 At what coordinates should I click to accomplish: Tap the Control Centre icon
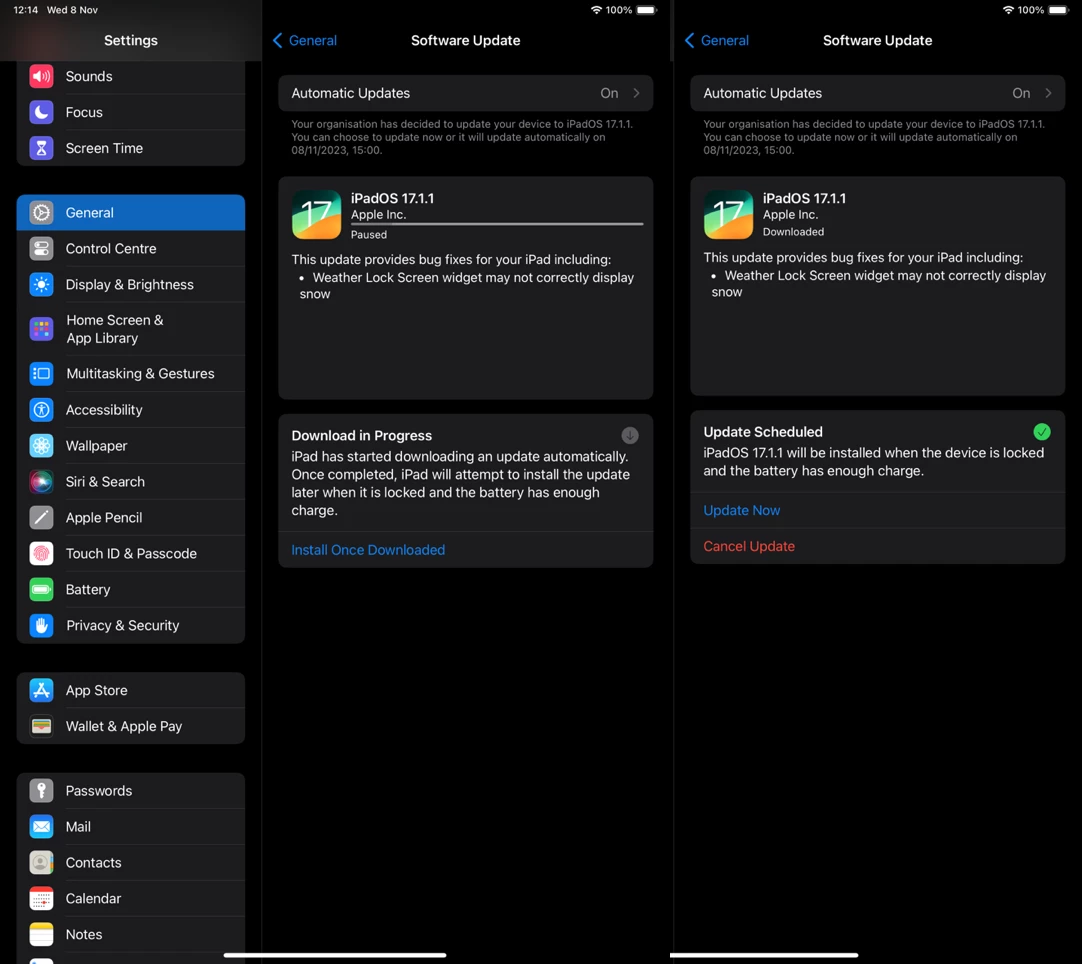41,248
